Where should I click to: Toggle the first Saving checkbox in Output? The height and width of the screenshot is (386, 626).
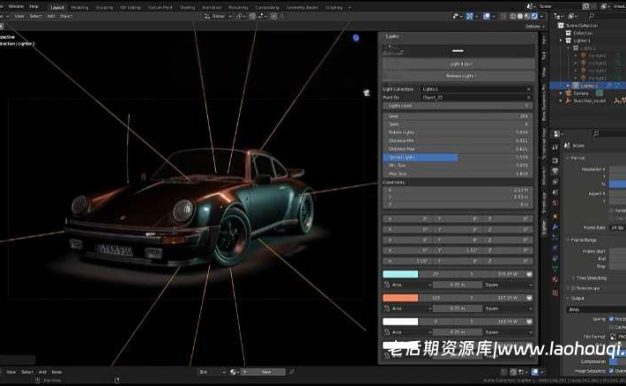click(611, 319)
